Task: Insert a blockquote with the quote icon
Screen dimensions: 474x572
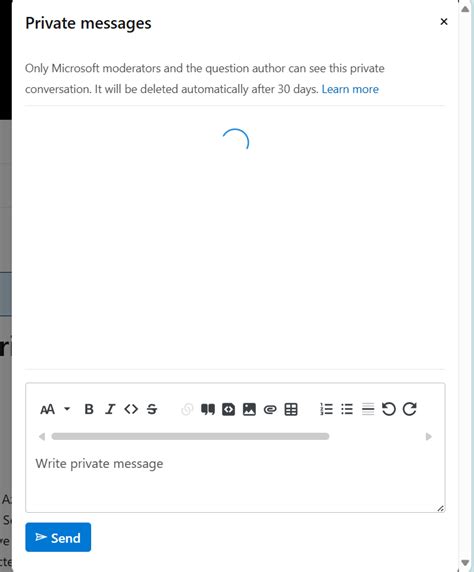Action: tap(208, 409)
